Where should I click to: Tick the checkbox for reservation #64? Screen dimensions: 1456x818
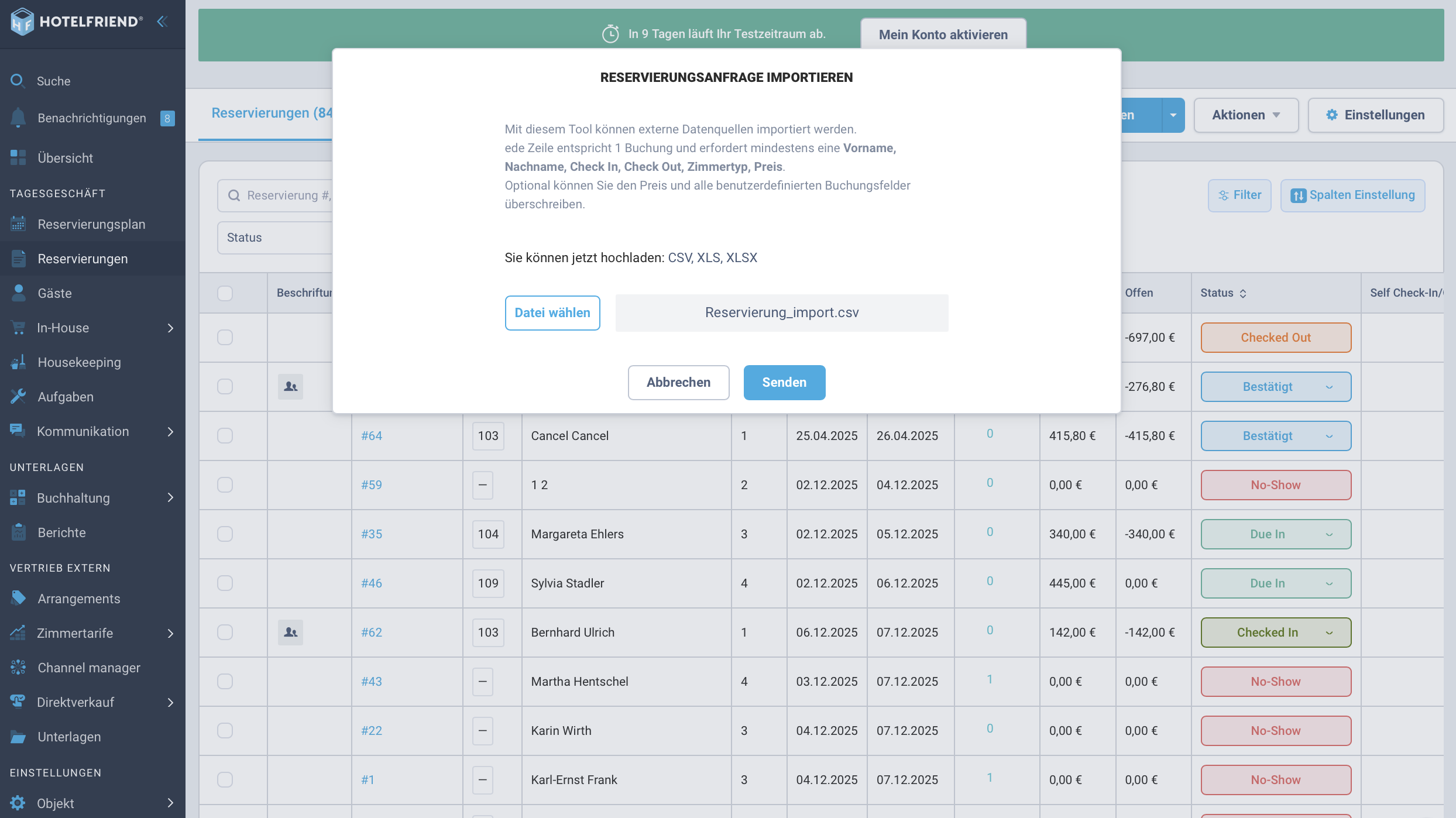click(225, 435)
